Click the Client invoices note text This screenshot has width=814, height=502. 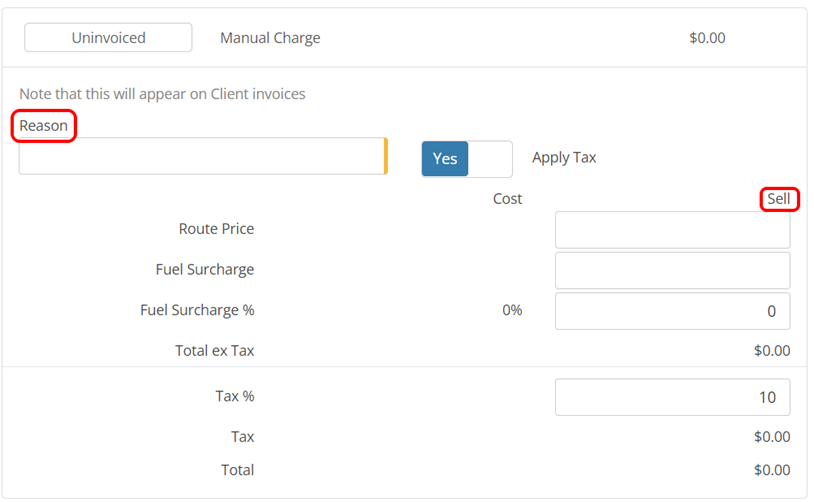pyautogui.click(x=162, y=94)
